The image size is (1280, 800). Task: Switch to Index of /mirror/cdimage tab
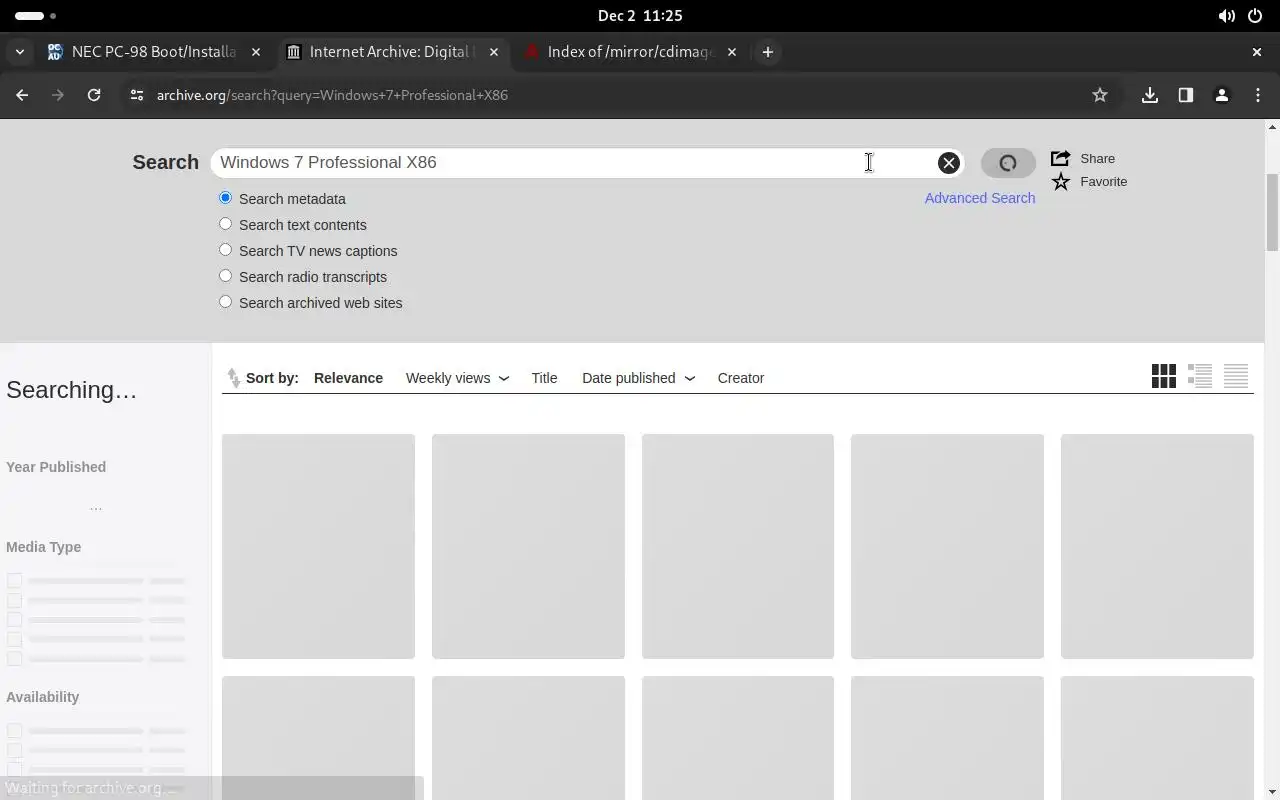pyautogui.click(x=631, y=52)
